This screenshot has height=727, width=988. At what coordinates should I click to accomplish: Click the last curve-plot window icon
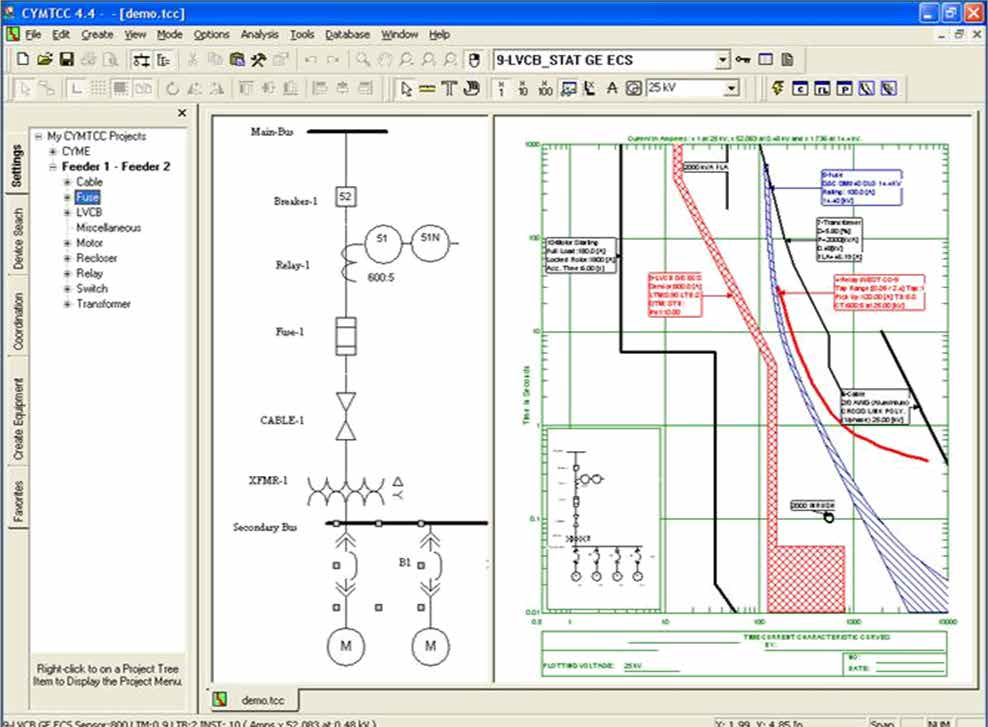tap(888, 89)
